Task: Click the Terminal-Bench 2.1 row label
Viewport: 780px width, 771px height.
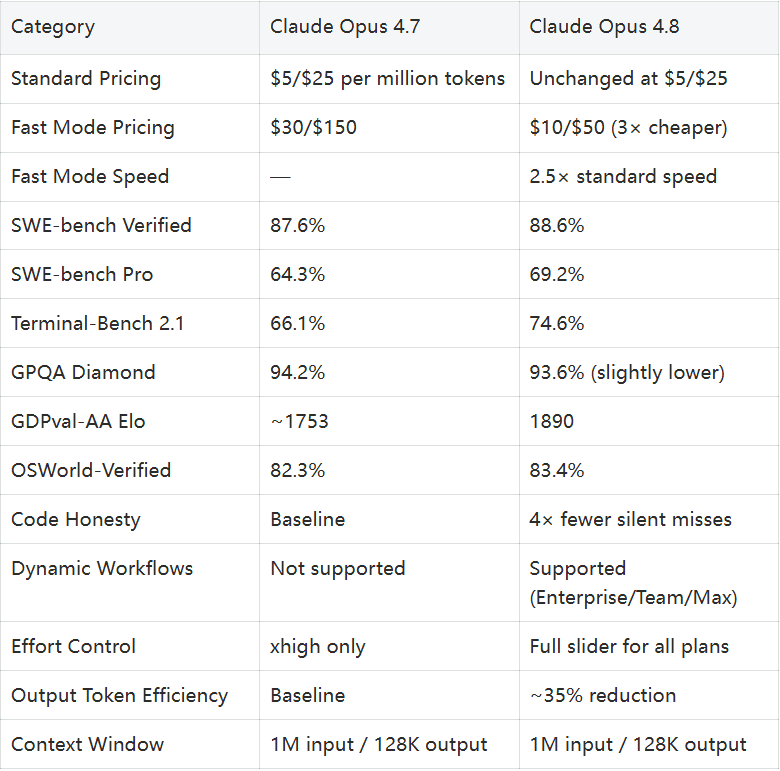Action: (98, 323)
